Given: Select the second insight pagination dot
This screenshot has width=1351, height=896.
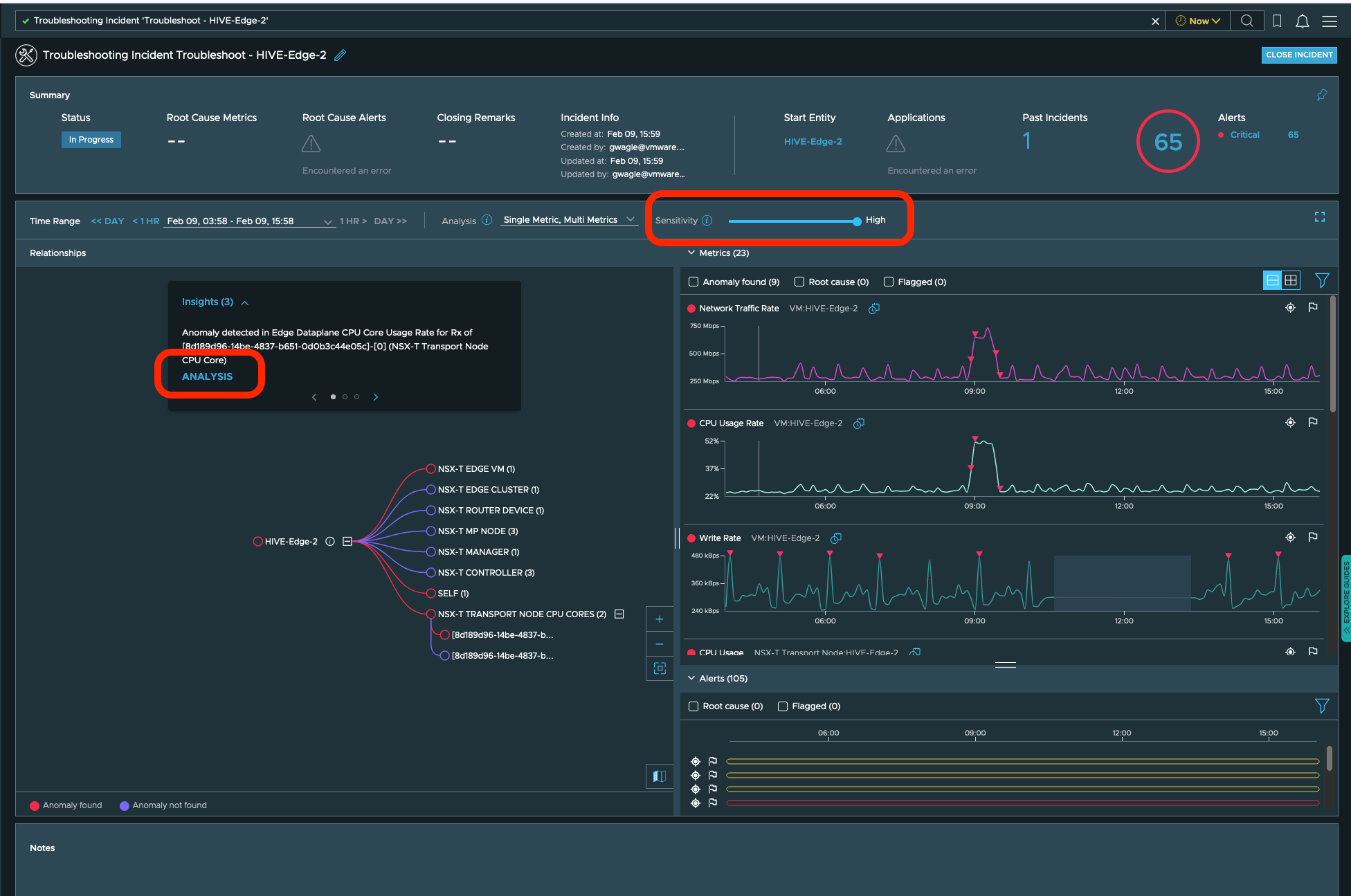Looking at the screenshot, I should click(345, 397).
